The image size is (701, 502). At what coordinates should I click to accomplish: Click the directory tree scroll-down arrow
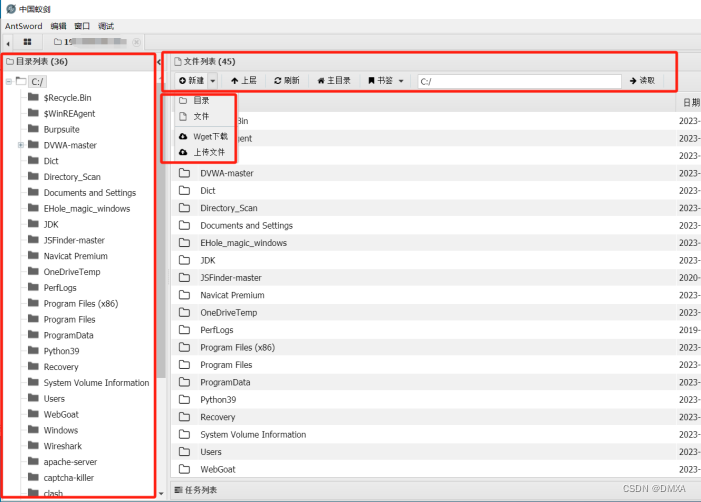tap(161, 494)
